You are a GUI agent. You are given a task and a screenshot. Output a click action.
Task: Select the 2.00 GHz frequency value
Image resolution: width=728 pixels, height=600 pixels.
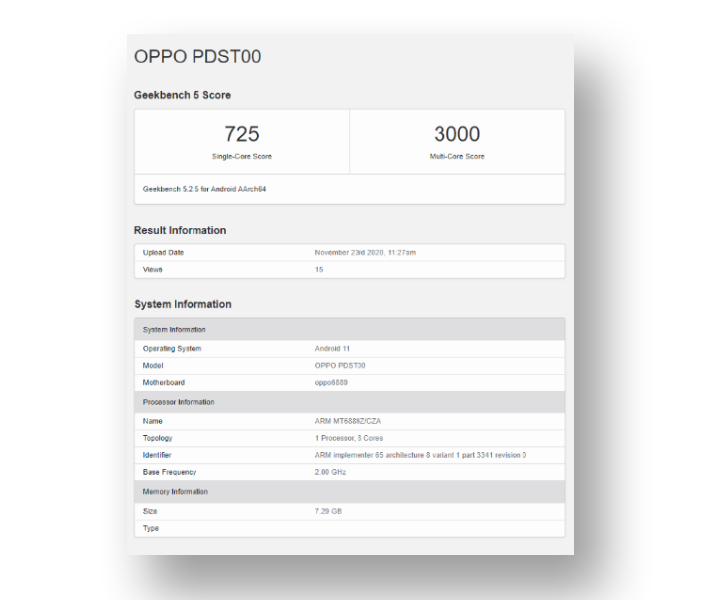(330, 472)
